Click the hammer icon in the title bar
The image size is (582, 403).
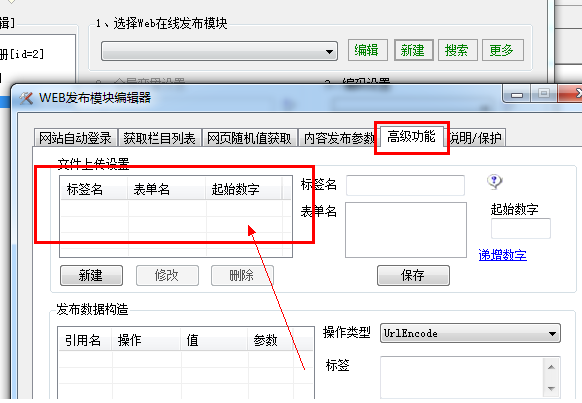26,98
